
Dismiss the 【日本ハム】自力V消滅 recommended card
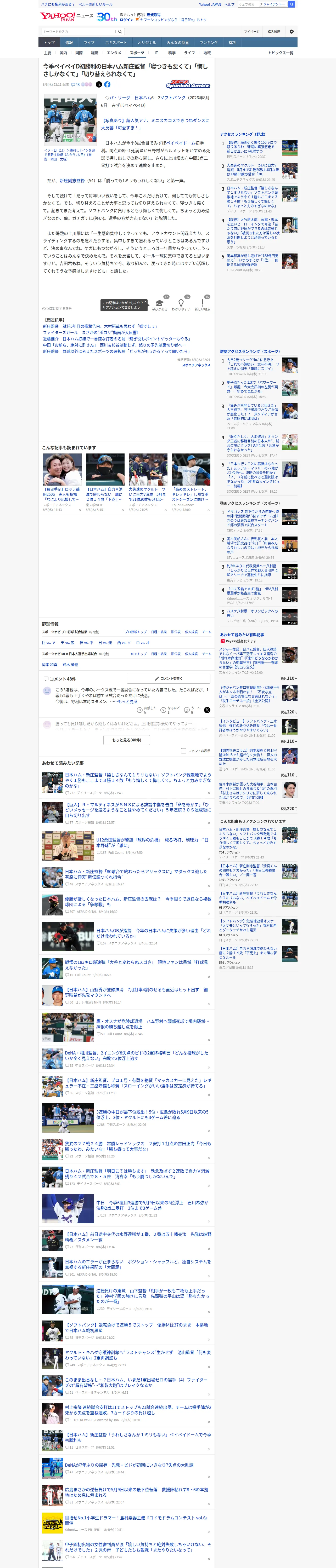[x=122, y=510]
